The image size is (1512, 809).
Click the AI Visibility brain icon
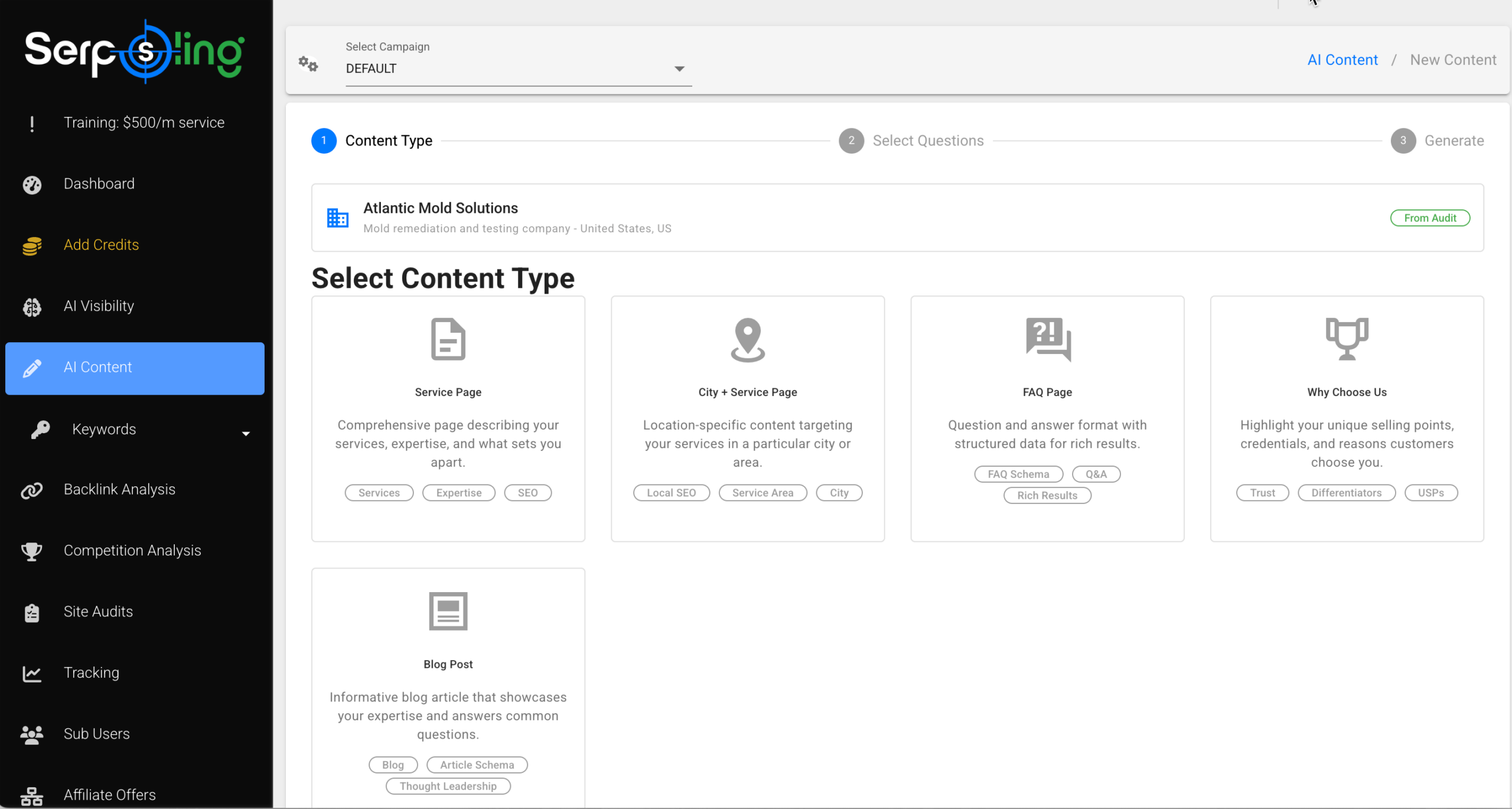pos(32,307)
